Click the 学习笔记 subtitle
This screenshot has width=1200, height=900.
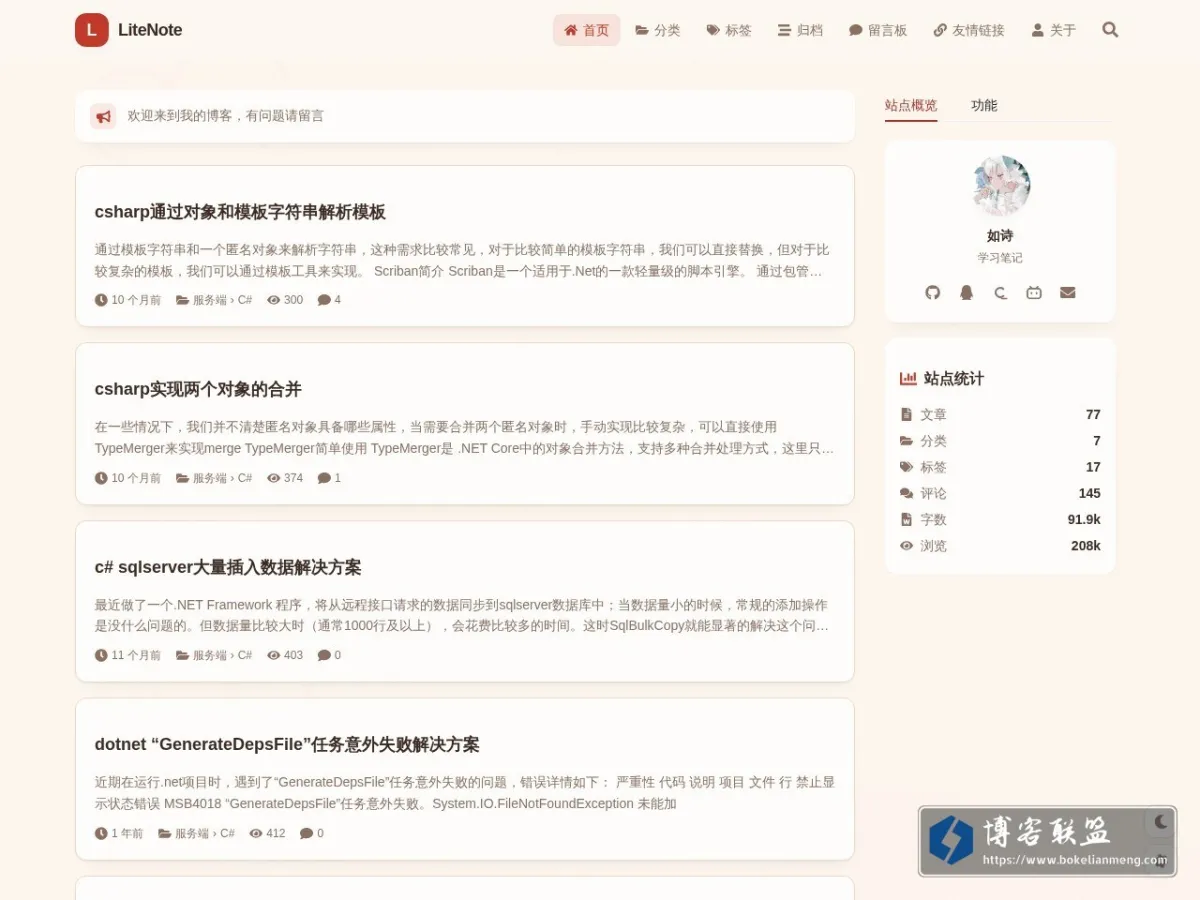click(x=1000, y=258)
